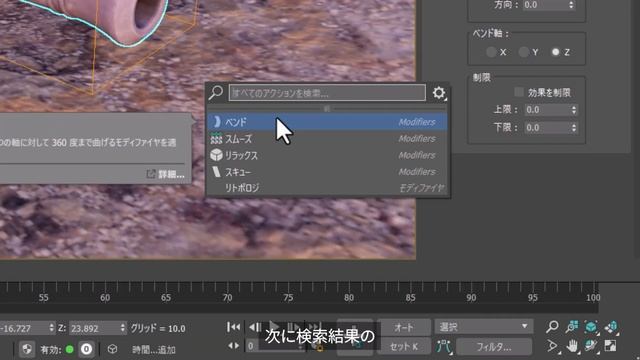Toggle 有効 green status indicator
640x360 pixels.
point(69,349)
